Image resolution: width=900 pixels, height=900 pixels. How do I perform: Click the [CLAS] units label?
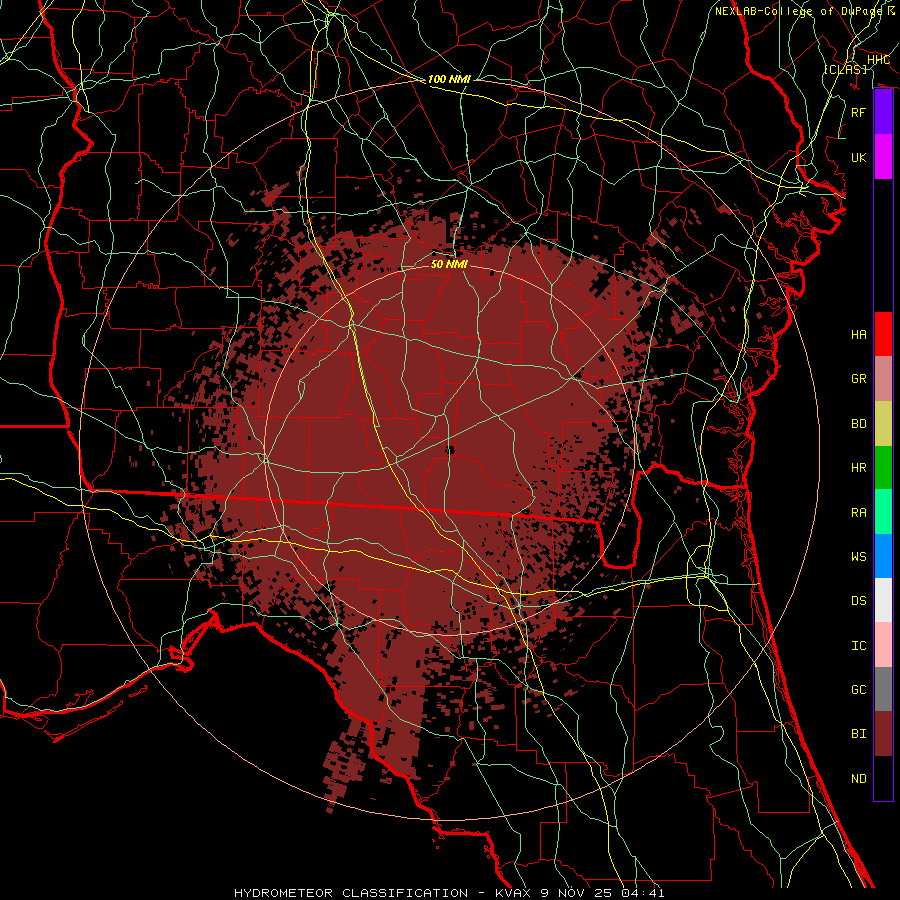pos(845,69)
